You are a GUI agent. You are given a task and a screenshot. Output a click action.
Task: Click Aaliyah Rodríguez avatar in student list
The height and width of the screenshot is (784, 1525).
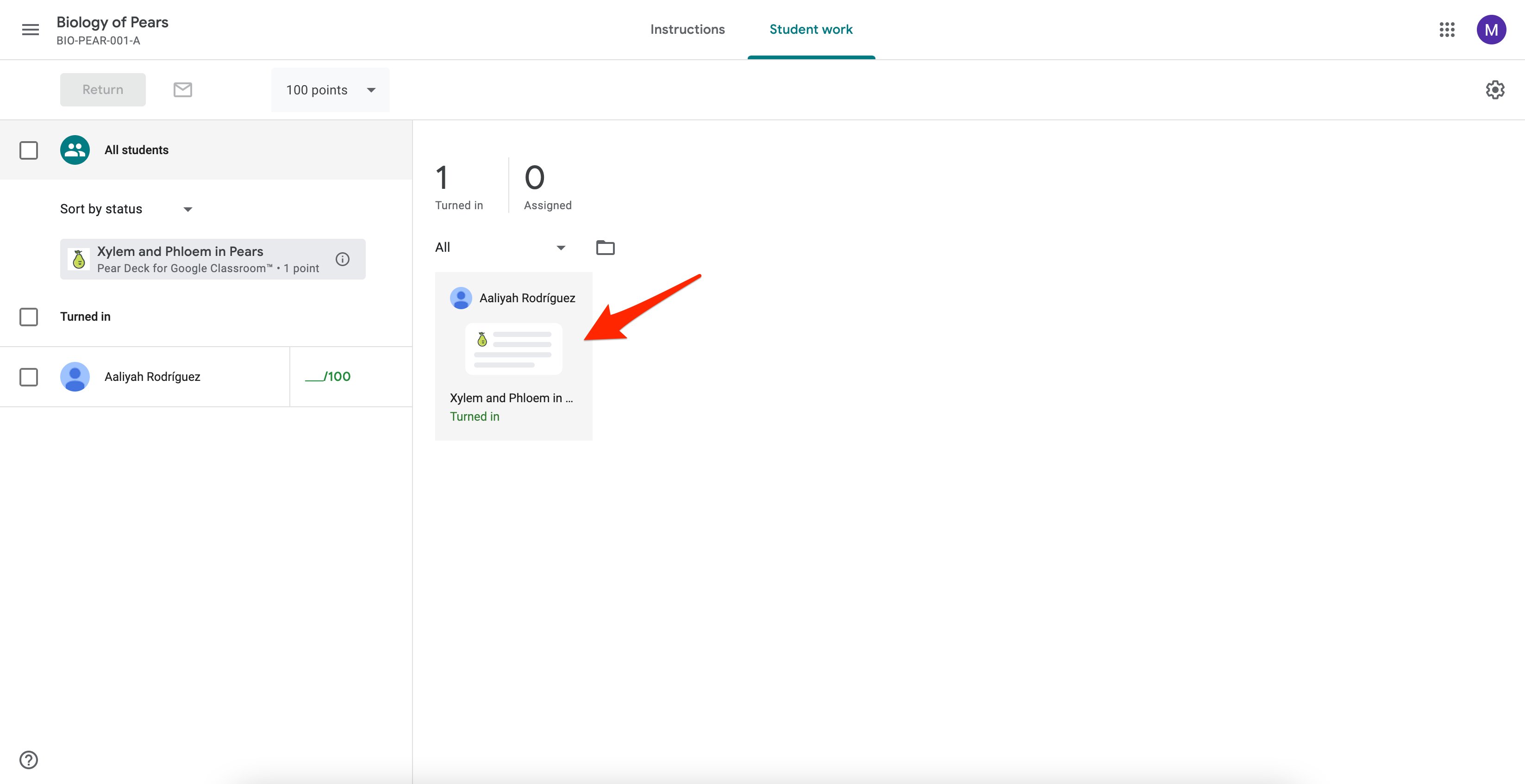[75, 377]
